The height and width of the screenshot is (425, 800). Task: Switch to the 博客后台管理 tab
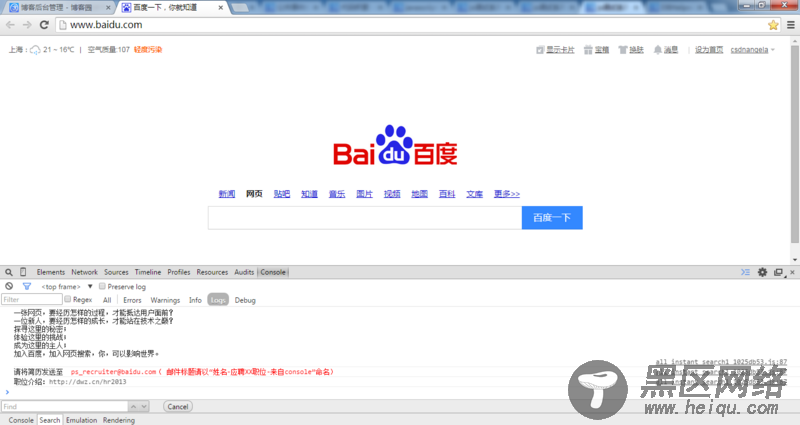pyautogui.click(x=57, y=8)
